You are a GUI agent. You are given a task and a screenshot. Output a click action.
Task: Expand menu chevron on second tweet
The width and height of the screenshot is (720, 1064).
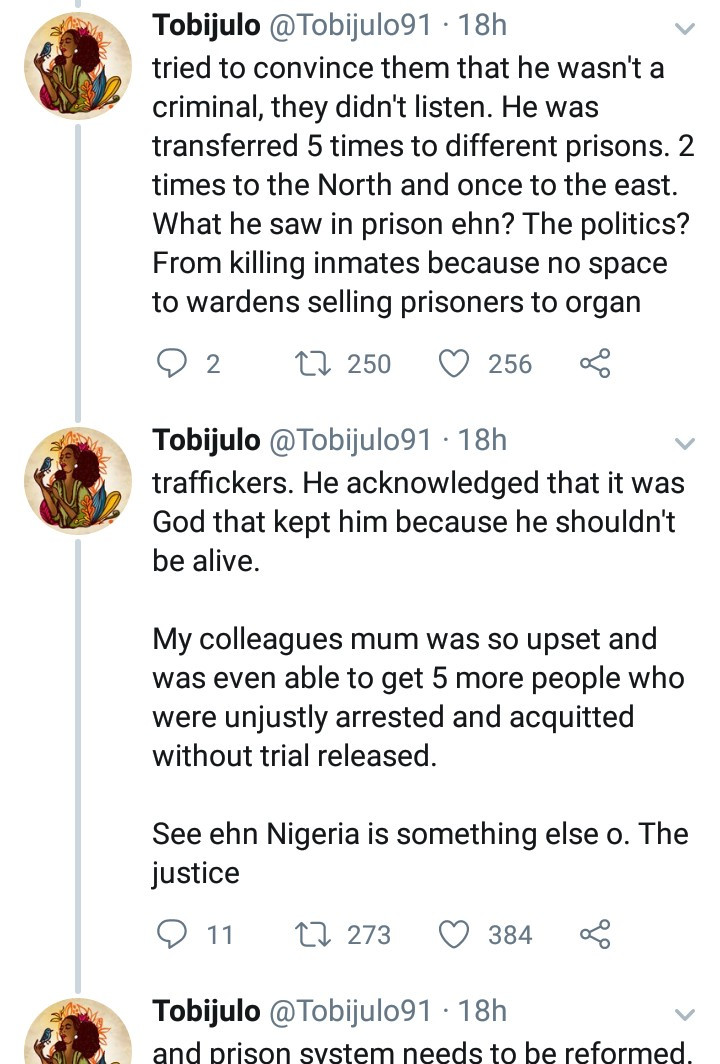tap(685, 443)
